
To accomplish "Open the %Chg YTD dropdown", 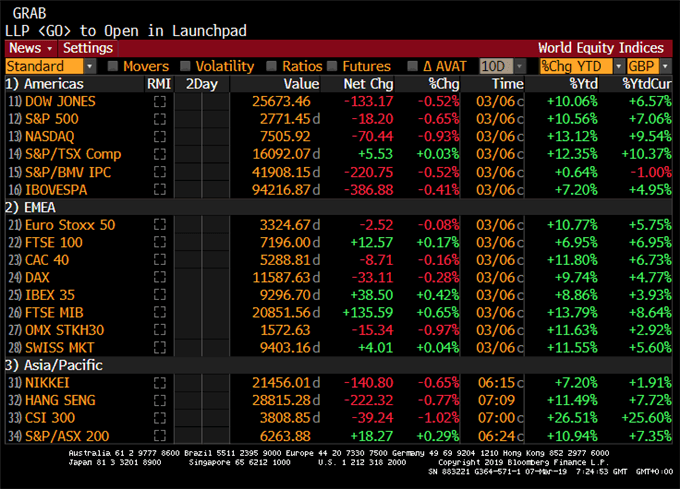I will [581, 66].
